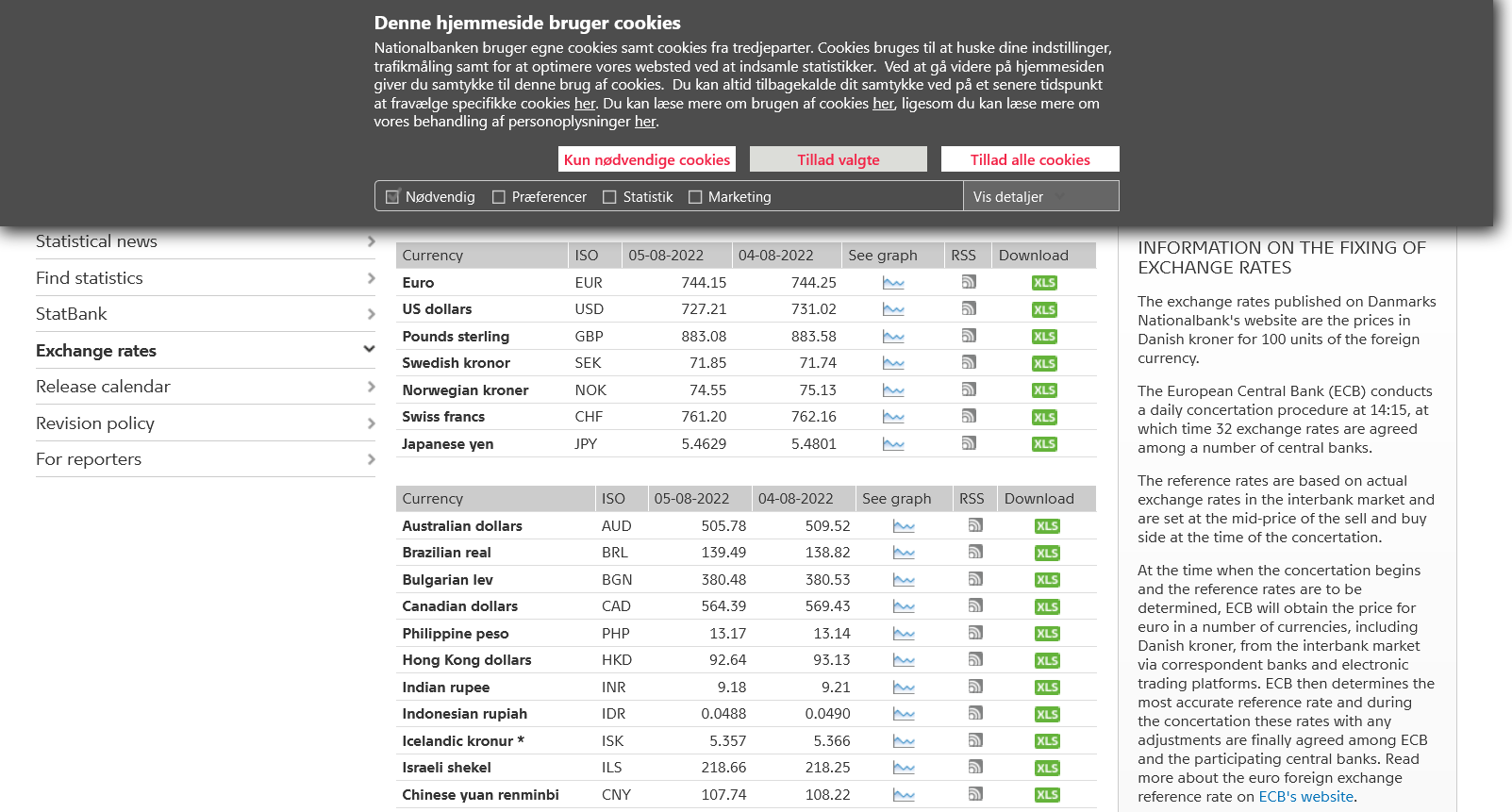Open RSS feed for Australian dollars
Viewport: 1512px width, 812px height.
tap(975, 525)
